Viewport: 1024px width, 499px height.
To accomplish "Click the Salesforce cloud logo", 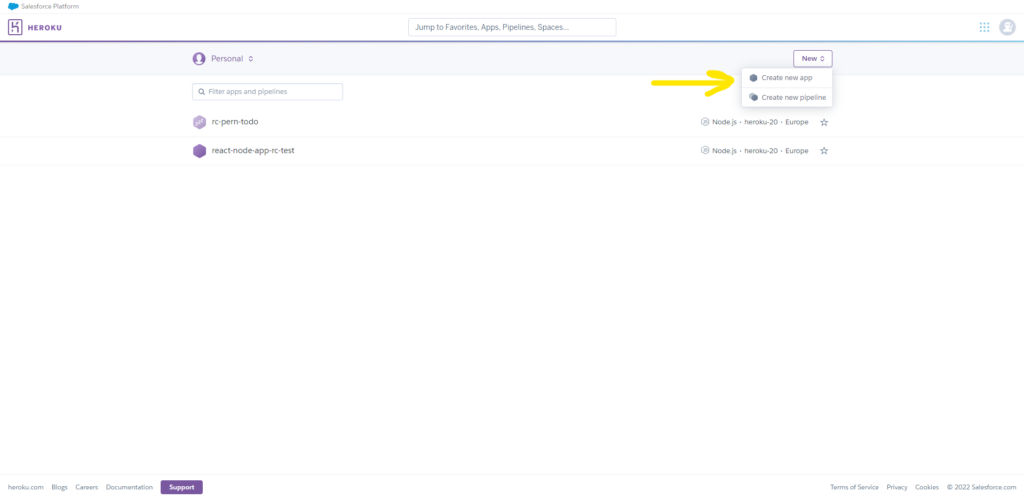I will [x=13, y=7].
